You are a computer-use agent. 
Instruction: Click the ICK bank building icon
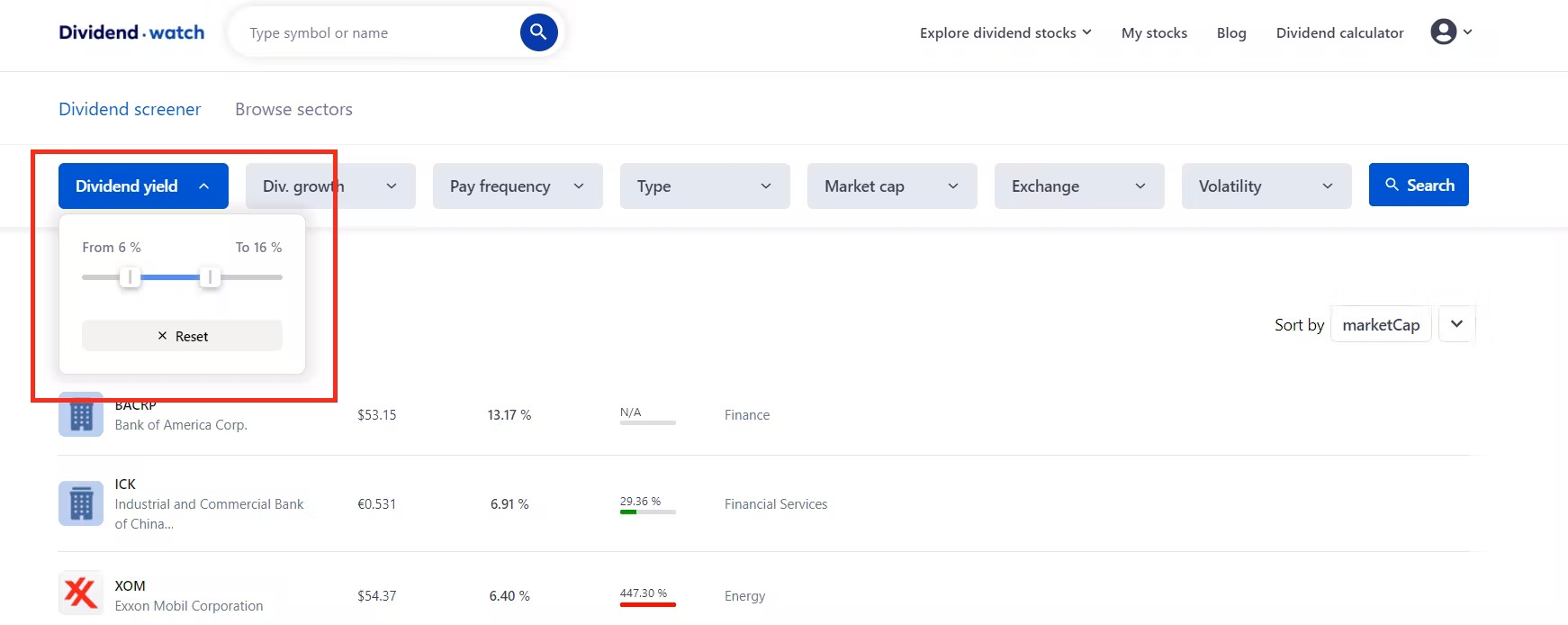click(x=81, y=503)
